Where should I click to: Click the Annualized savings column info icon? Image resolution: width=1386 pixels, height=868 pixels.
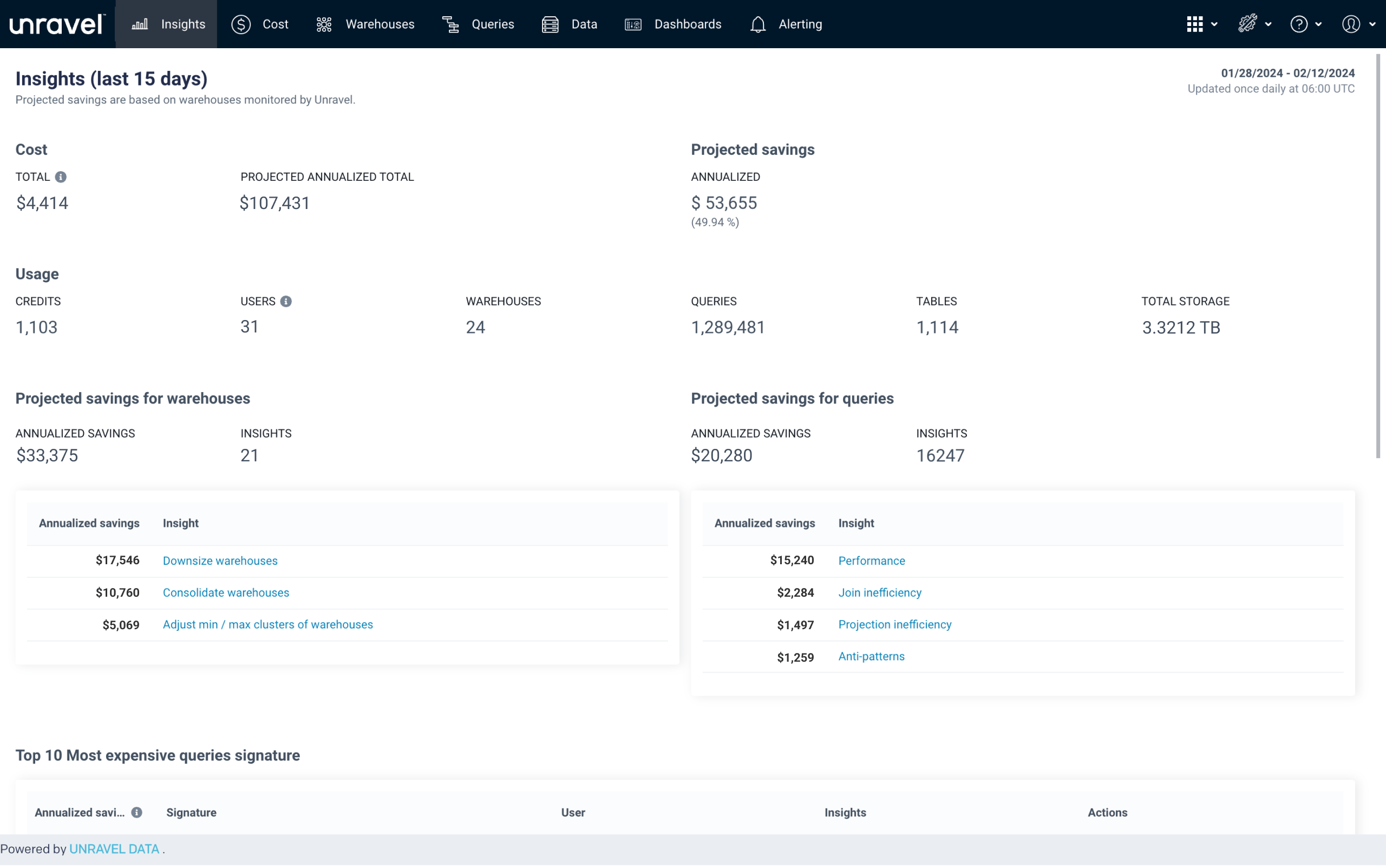coord(136,812)
